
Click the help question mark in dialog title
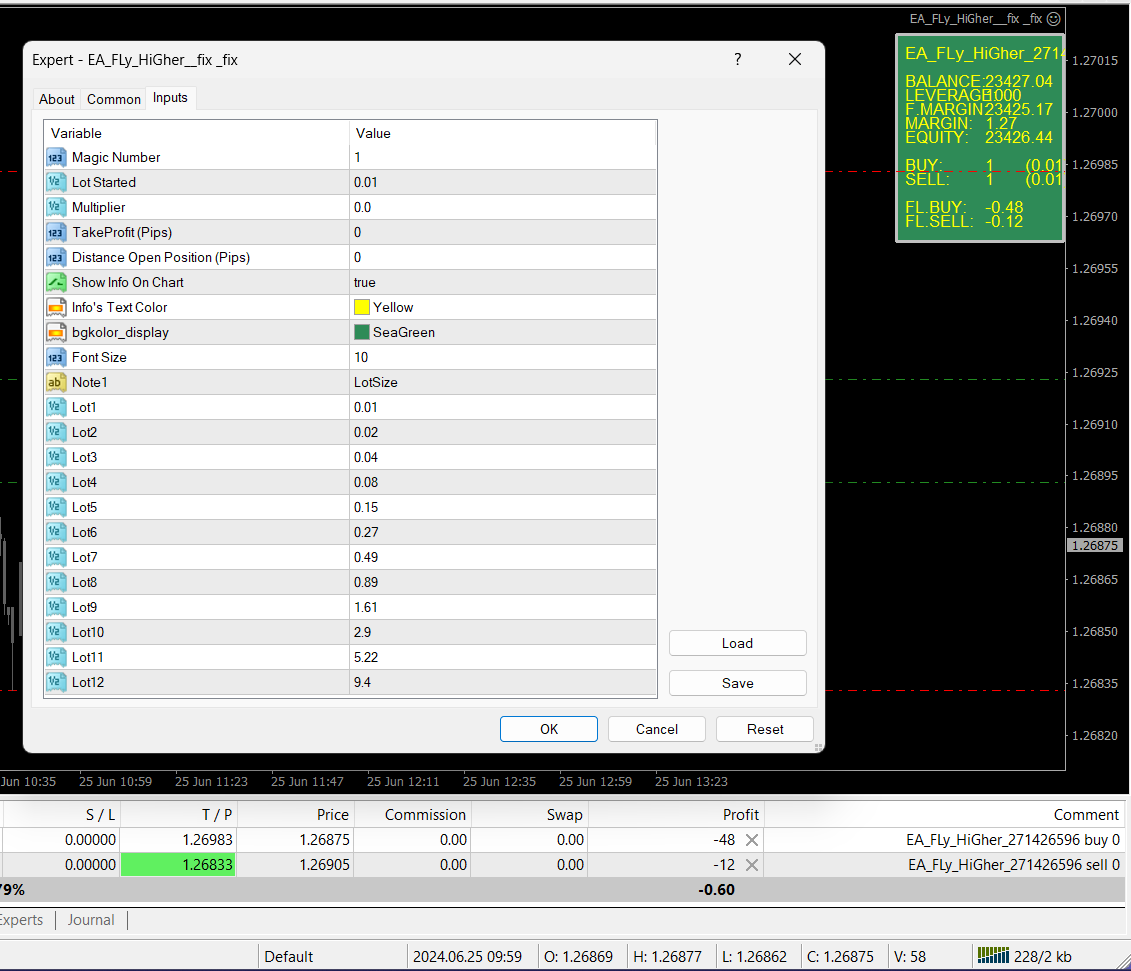(738, 60)
